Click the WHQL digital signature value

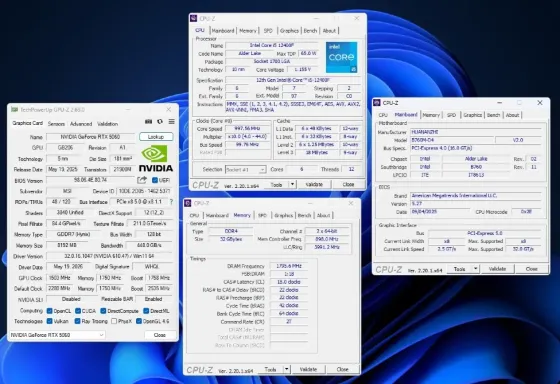coord(152,266)
